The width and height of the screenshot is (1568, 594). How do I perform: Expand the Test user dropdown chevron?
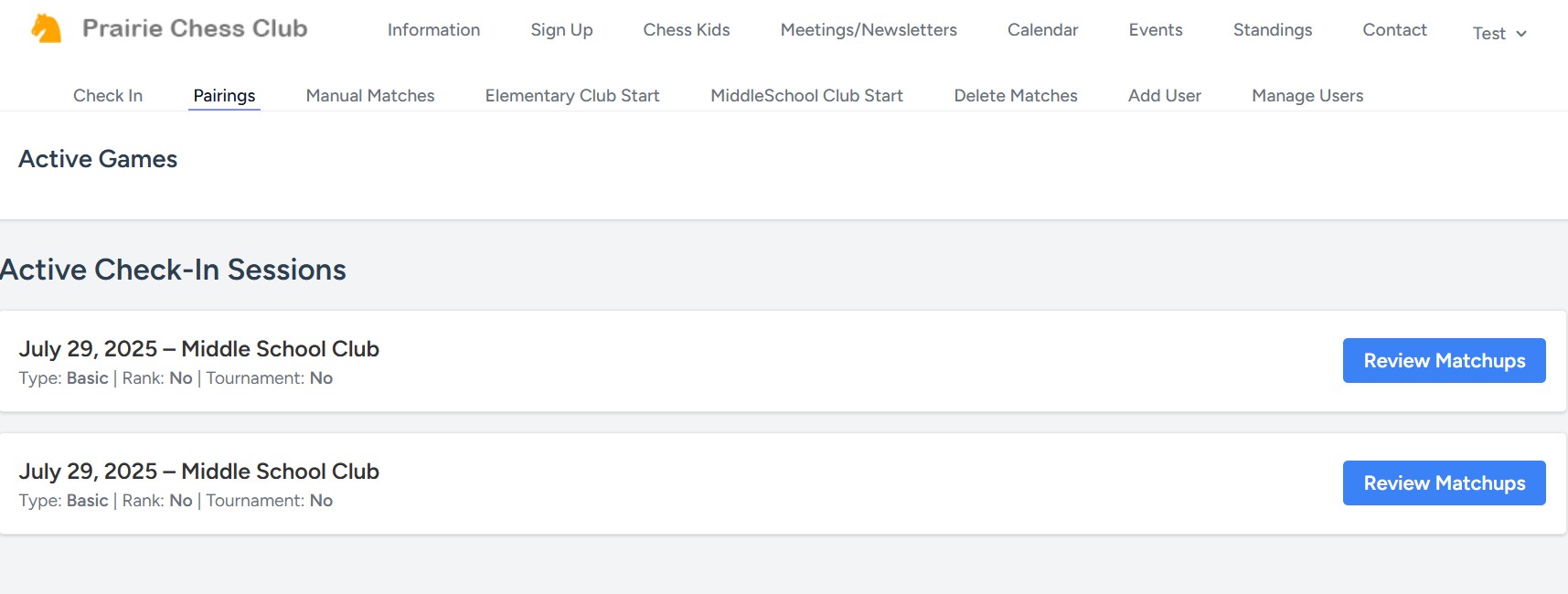pyautogui.click(x=1521, y=34)
